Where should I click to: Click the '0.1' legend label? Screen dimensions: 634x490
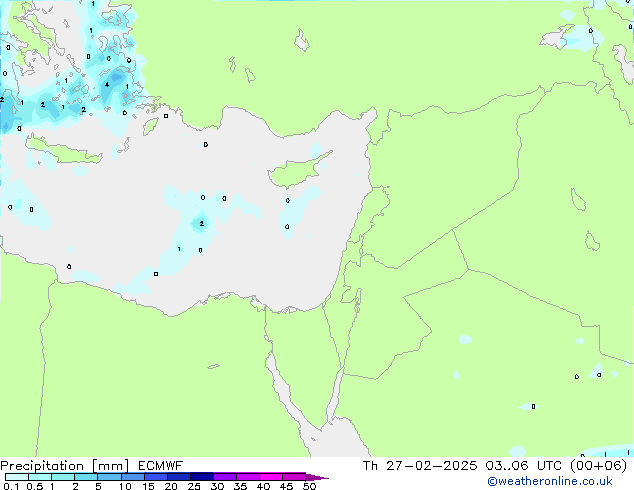click(11, 486)
